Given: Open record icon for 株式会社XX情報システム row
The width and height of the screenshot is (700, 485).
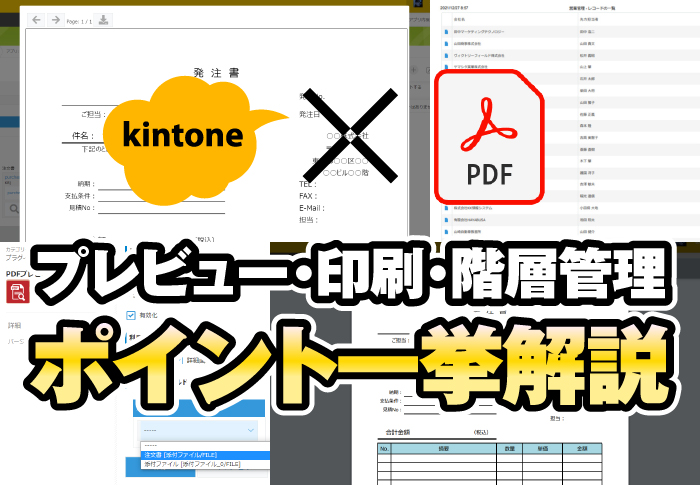Looking at the screenshot, I should tap(446, 208).
